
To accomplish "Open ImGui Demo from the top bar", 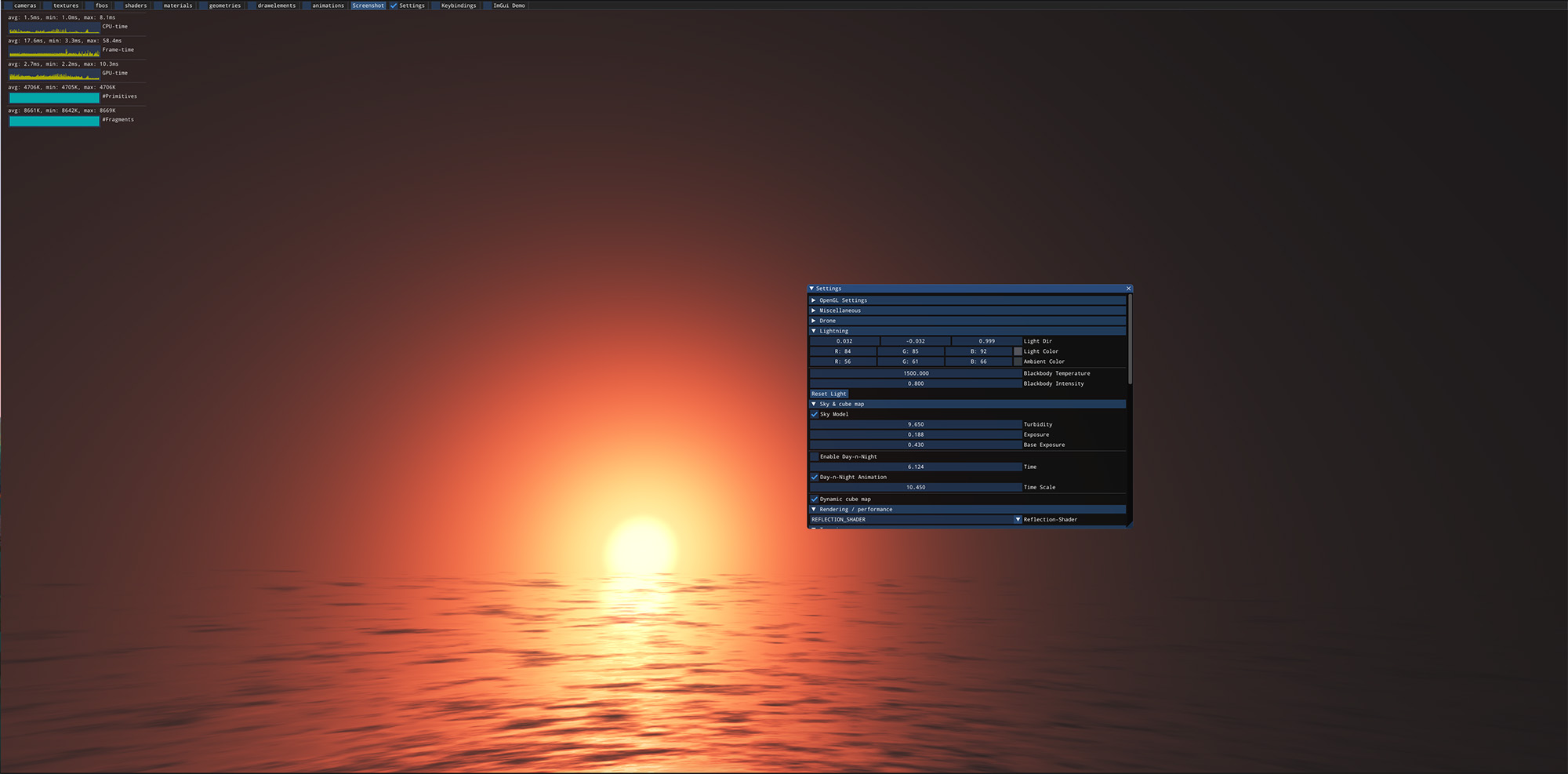I will pos(488,5).
